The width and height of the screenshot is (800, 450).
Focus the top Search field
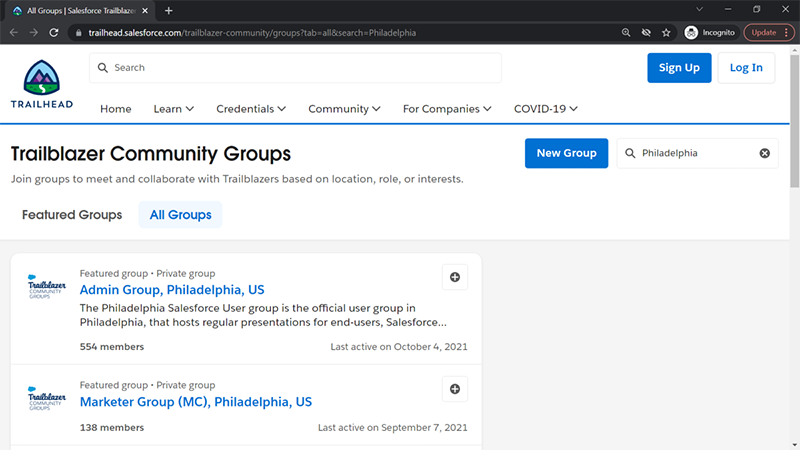[295, 67]
